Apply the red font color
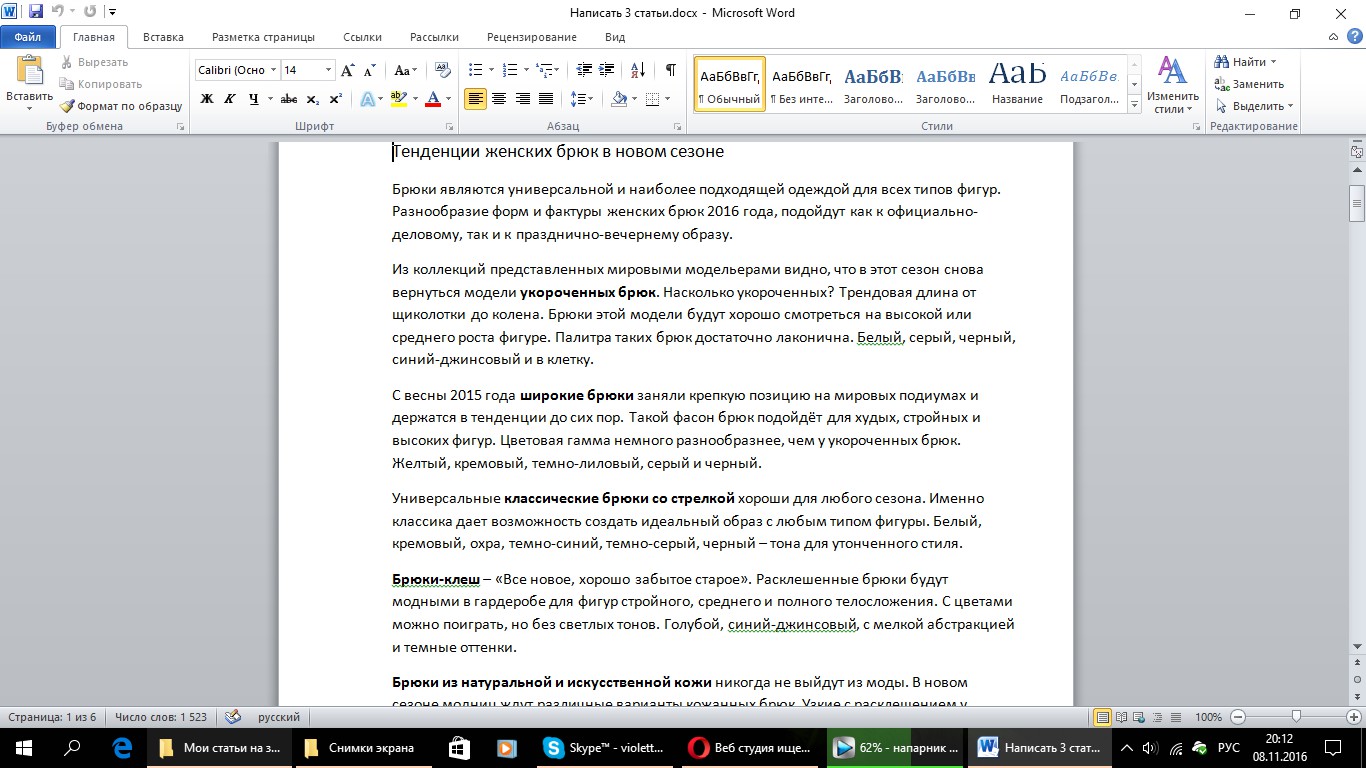The width and height of the screenshot is (1366, 768). tap(432, 99)
